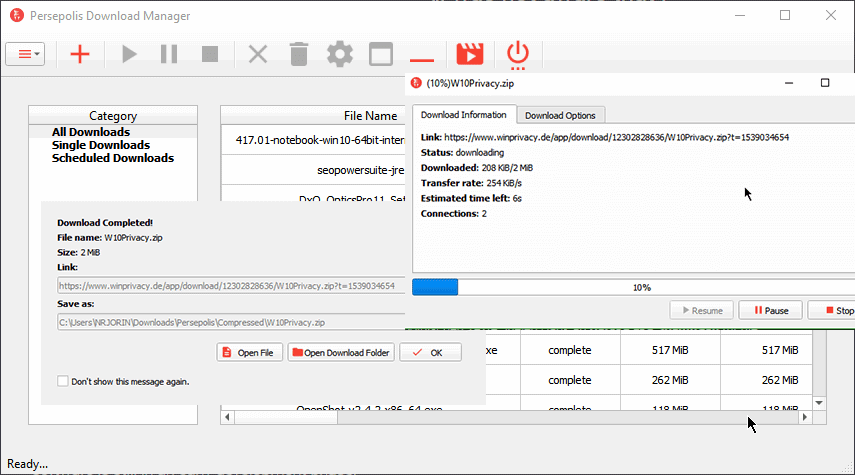Click the complete status in 262 MiB row
The height and width of the screenshot is (475, 855).
pyautogui.click(x=570, y=380)
